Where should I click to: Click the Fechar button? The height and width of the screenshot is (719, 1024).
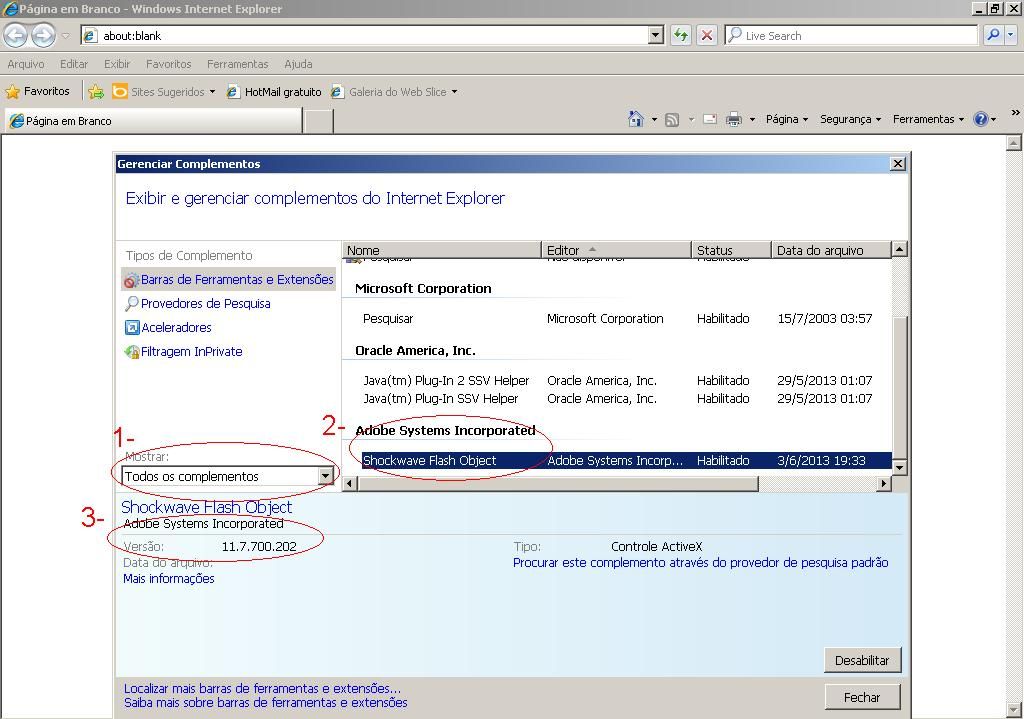(862, 697)
